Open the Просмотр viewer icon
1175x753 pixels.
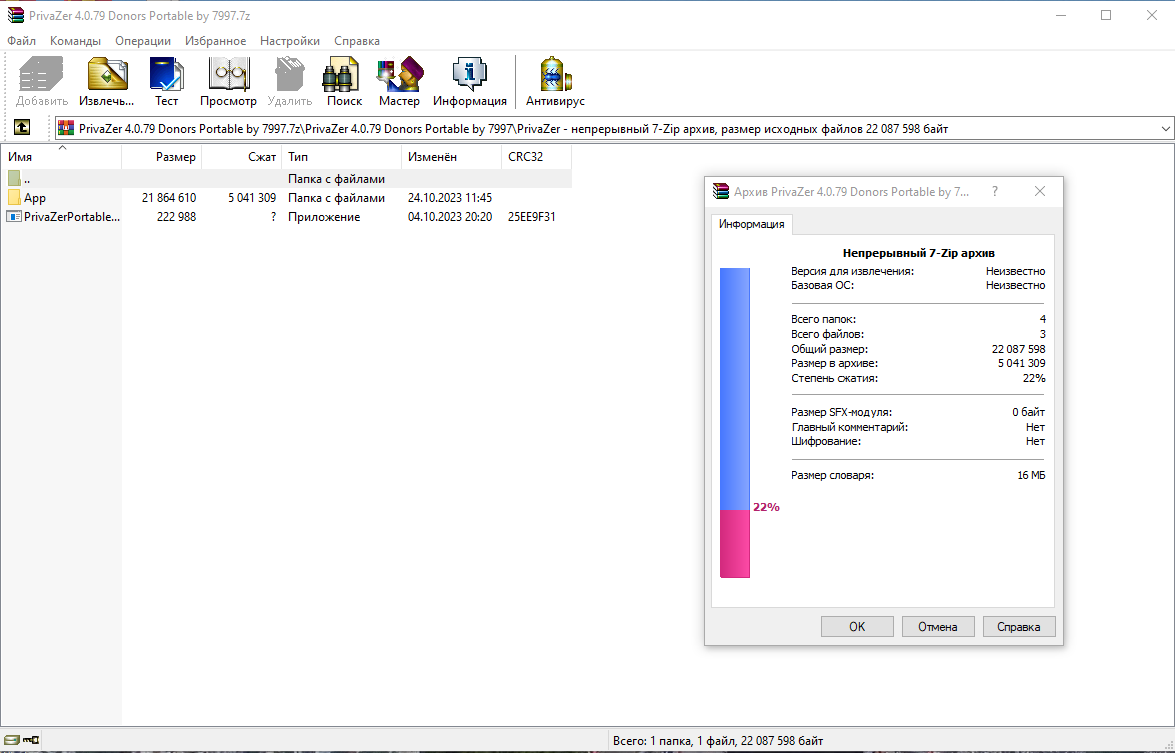[x=229, y=75]
